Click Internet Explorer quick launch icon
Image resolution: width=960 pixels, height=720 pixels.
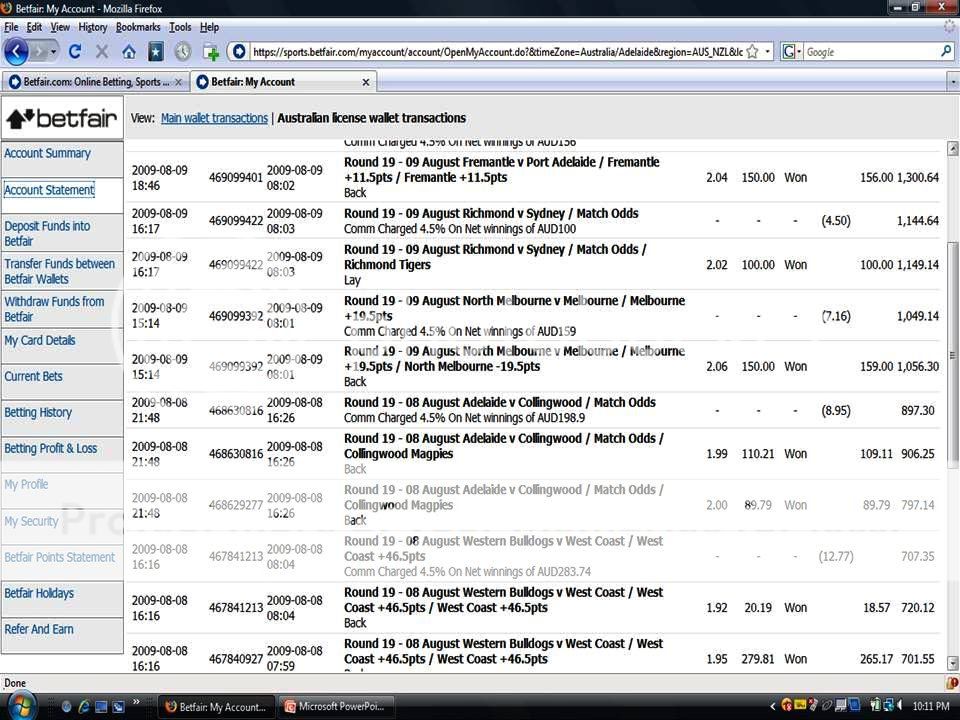pyautogui.click(x=84, y=707)
